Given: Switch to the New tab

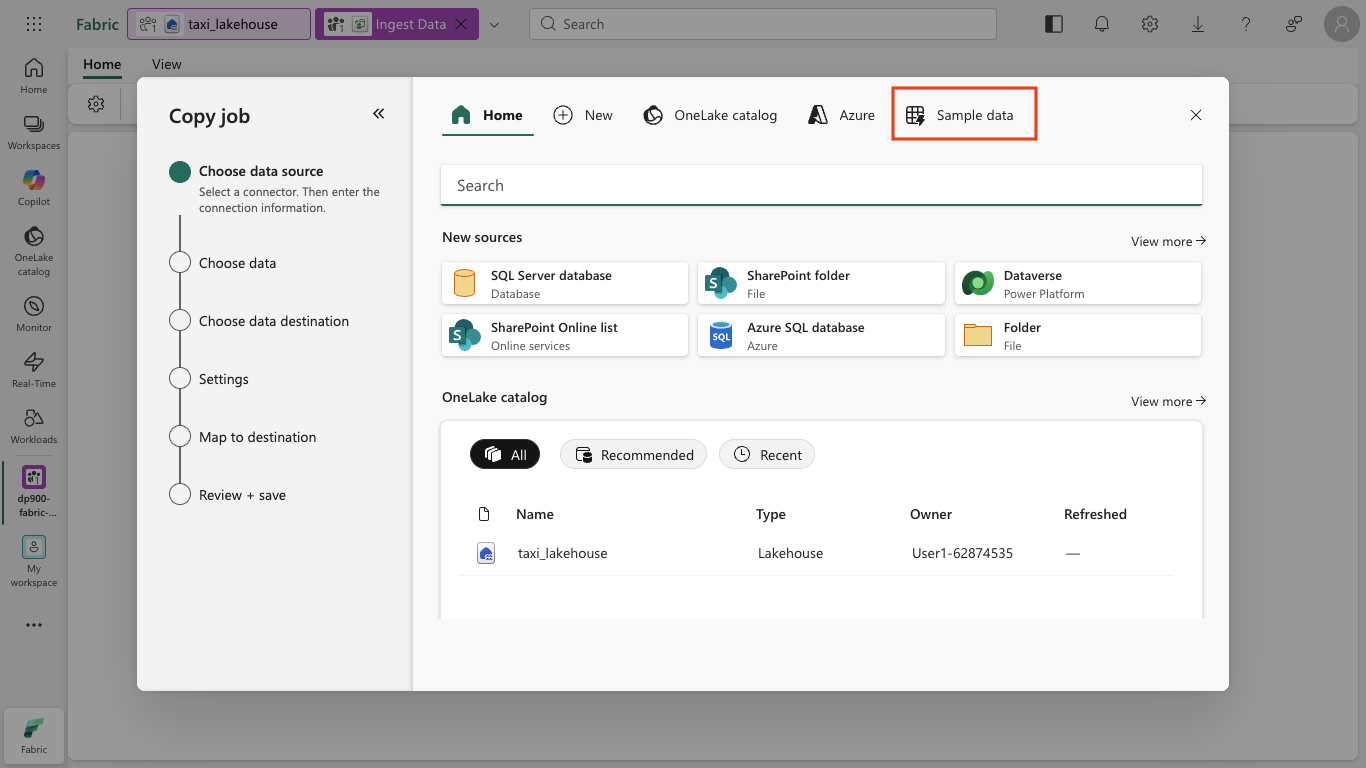Looking at the screenshot, I should [x=583, y=115].
